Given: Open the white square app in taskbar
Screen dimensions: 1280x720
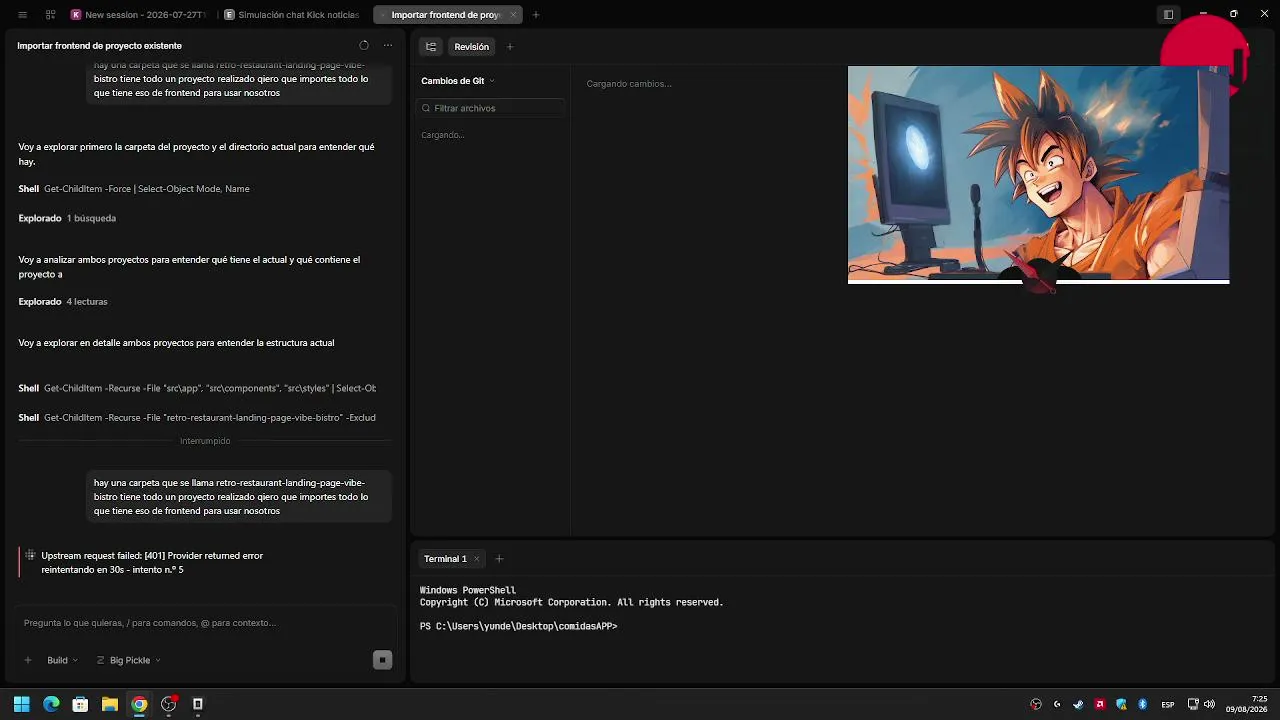Looking at the screenshot, I should 198,704.
